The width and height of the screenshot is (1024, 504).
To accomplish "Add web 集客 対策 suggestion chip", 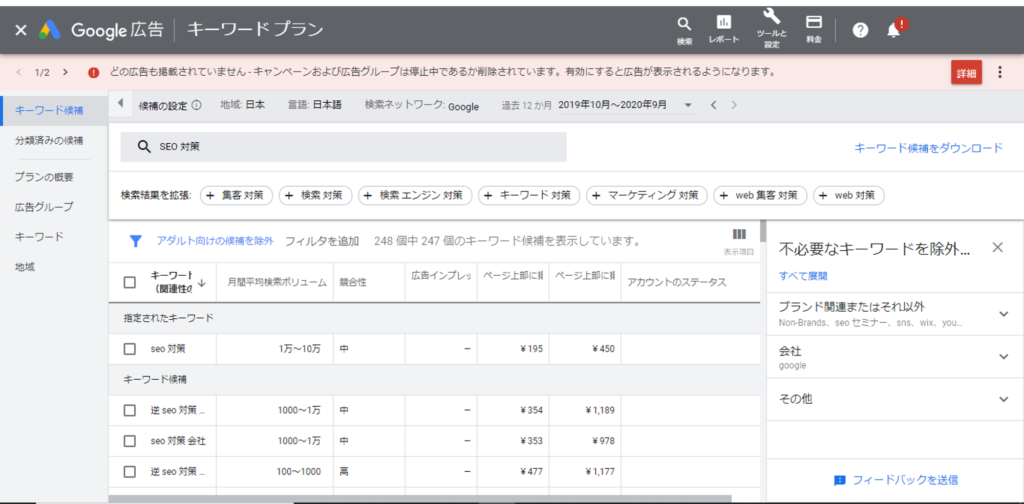I will point(760,195).
